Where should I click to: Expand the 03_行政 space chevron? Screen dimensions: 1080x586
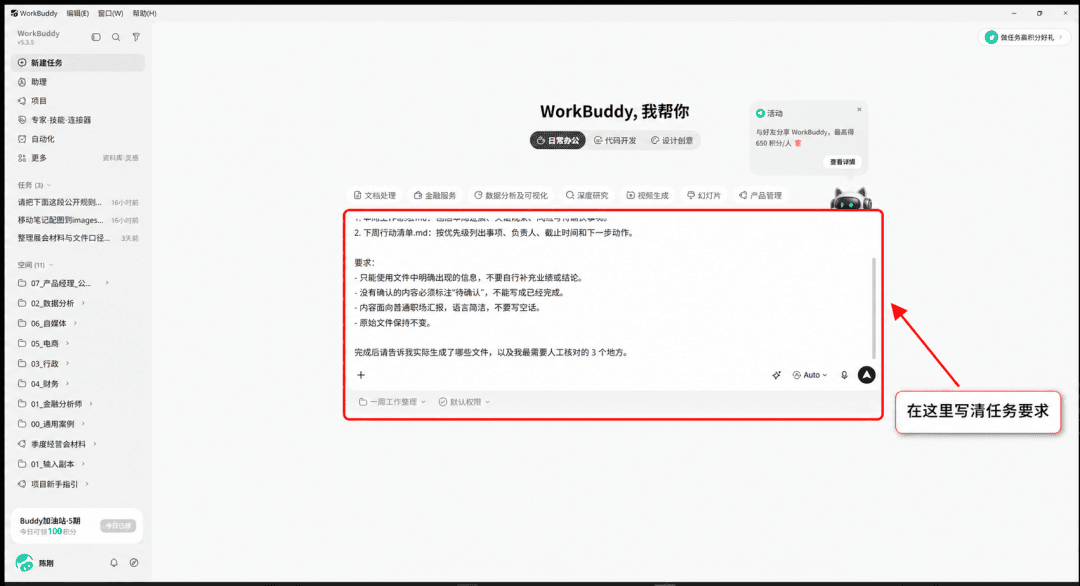(68, 364)
